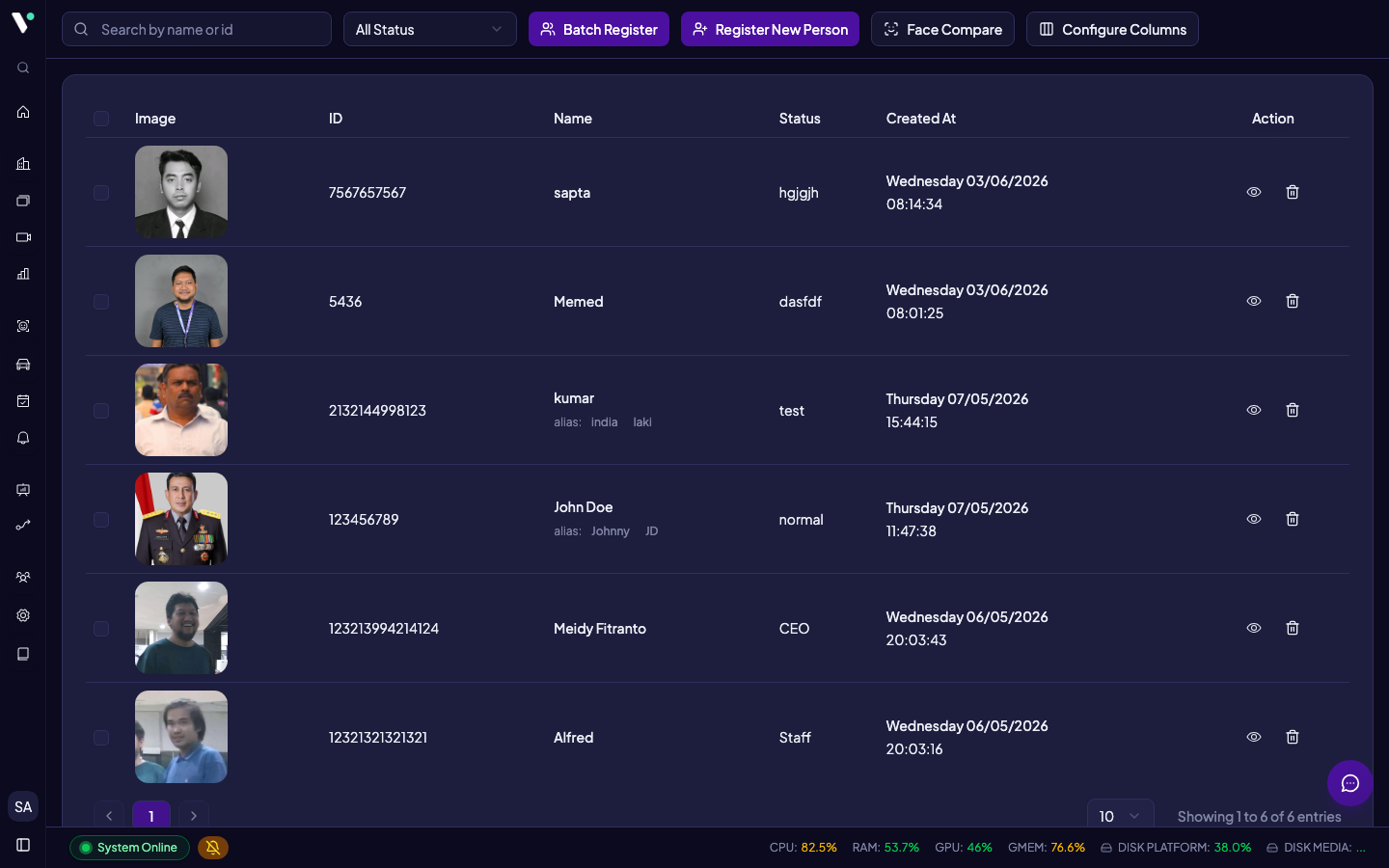Delete the Alfred record with trash icon
1389x868 pixels.
pyautogui.click(x=1293, y=737)
